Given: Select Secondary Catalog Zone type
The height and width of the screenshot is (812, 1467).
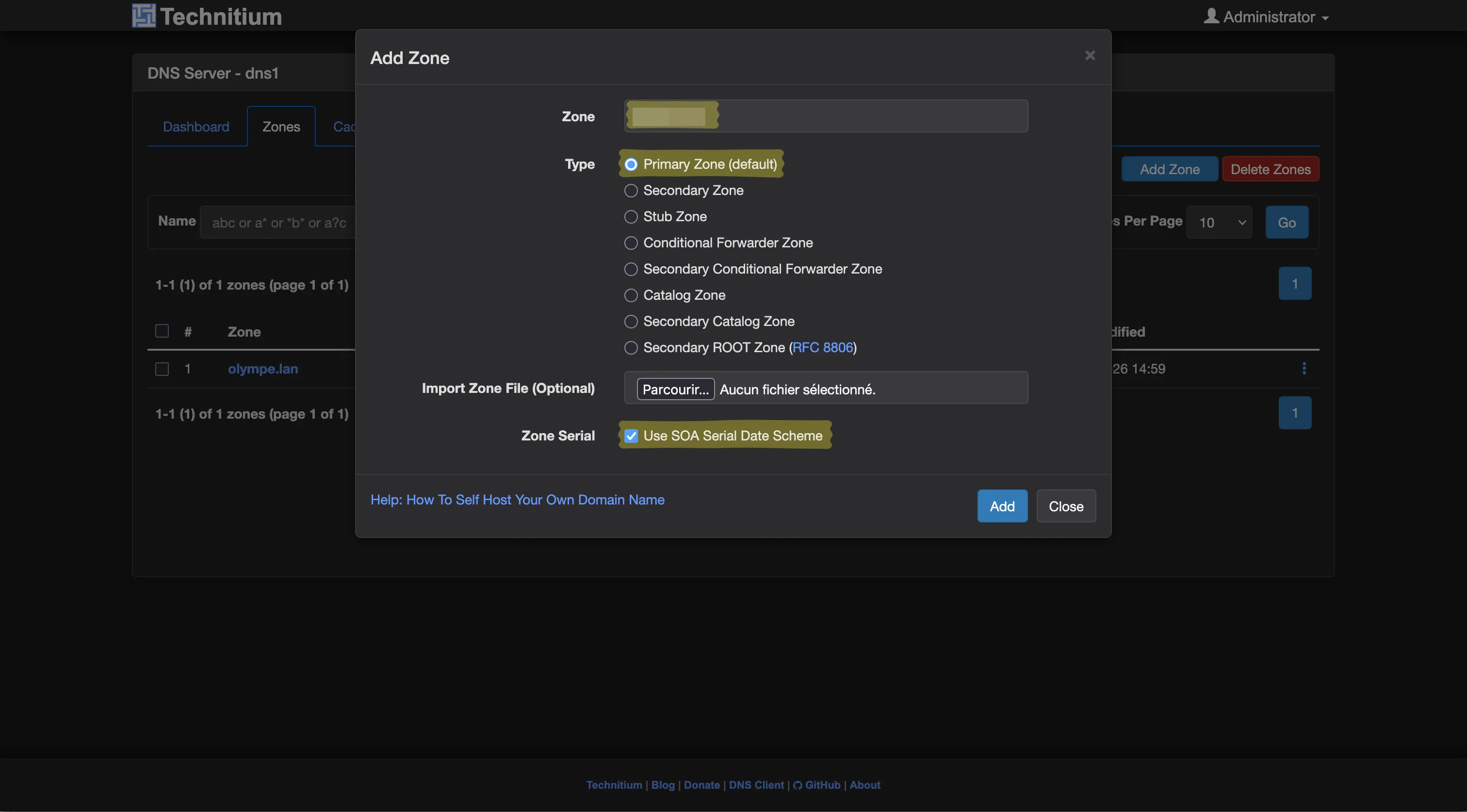Looking at the screenshot, I should click(631, 322).
